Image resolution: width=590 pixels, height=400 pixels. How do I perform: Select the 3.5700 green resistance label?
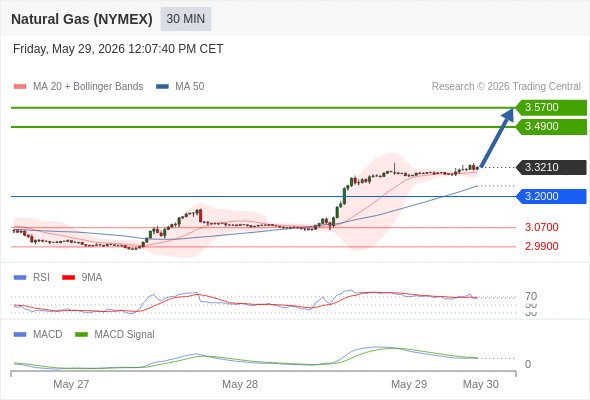[x=551, y=107]
